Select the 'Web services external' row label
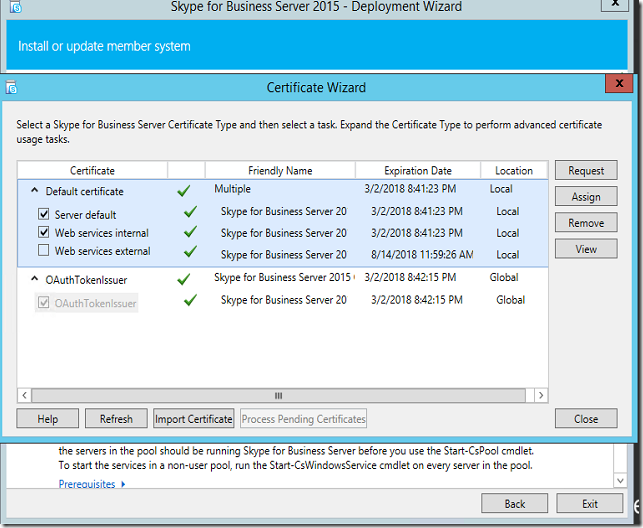Image resolution: width=643 pixels, height=528 pixels. [103, 251]
